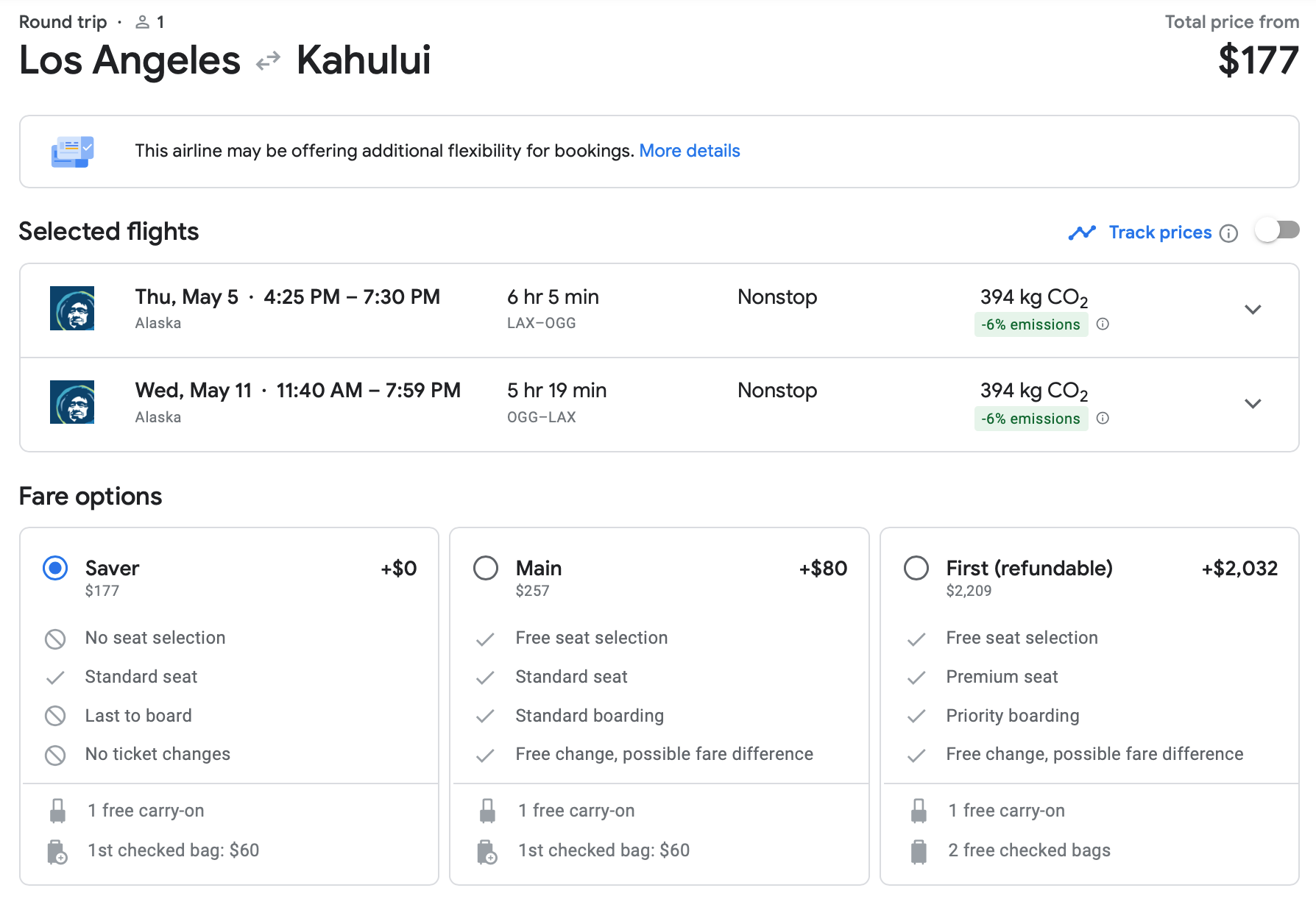The image size is (1316, 899).
Task: Select the Saver fare radio button
Action: (55, 569)
